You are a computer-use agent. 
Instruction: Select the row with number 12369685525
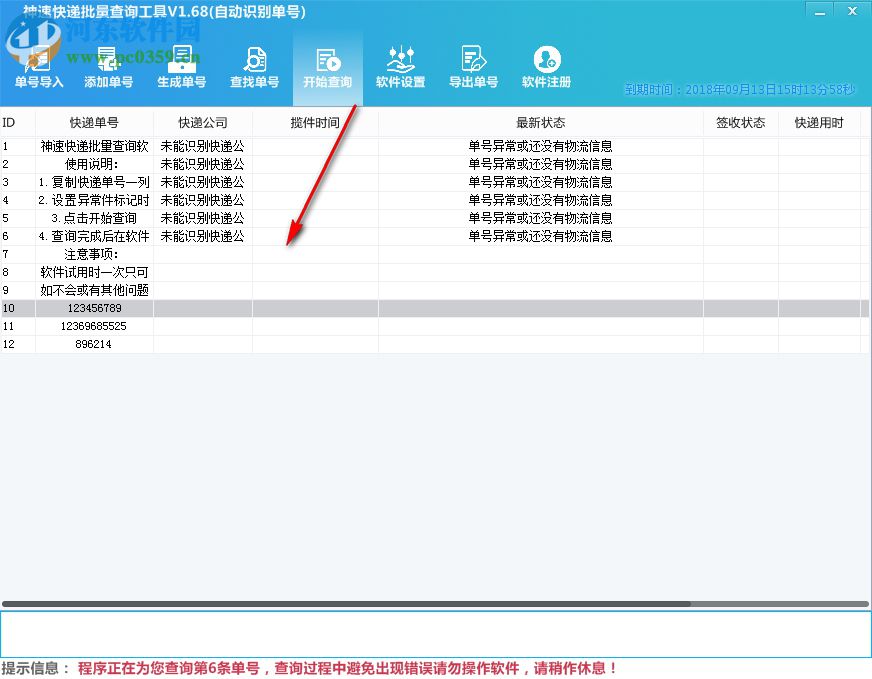pyautogui.click(x=435, y=326)
